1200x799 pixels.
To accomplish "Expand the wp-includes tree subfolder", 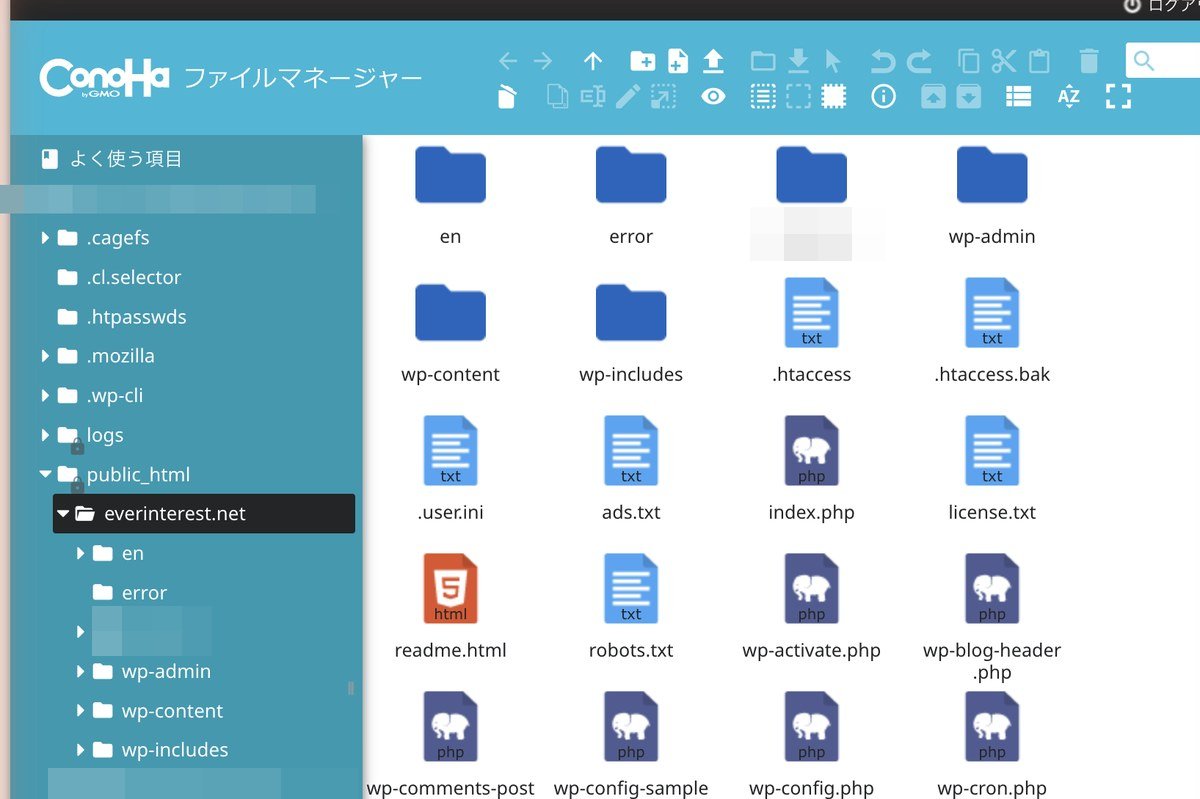I will (81, 750).
